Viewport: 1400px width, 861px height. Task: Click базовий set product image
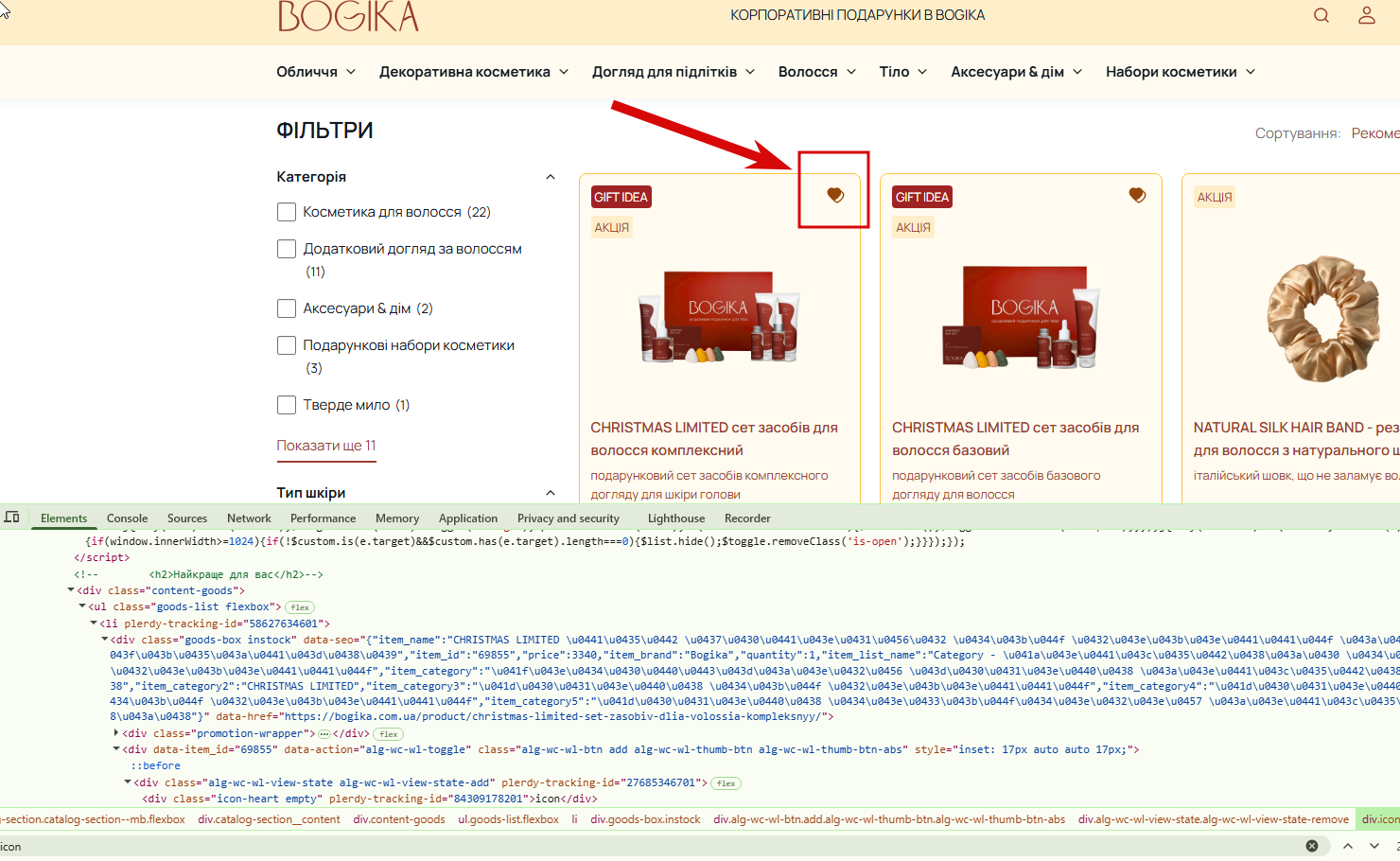[x=1022, y=319]
